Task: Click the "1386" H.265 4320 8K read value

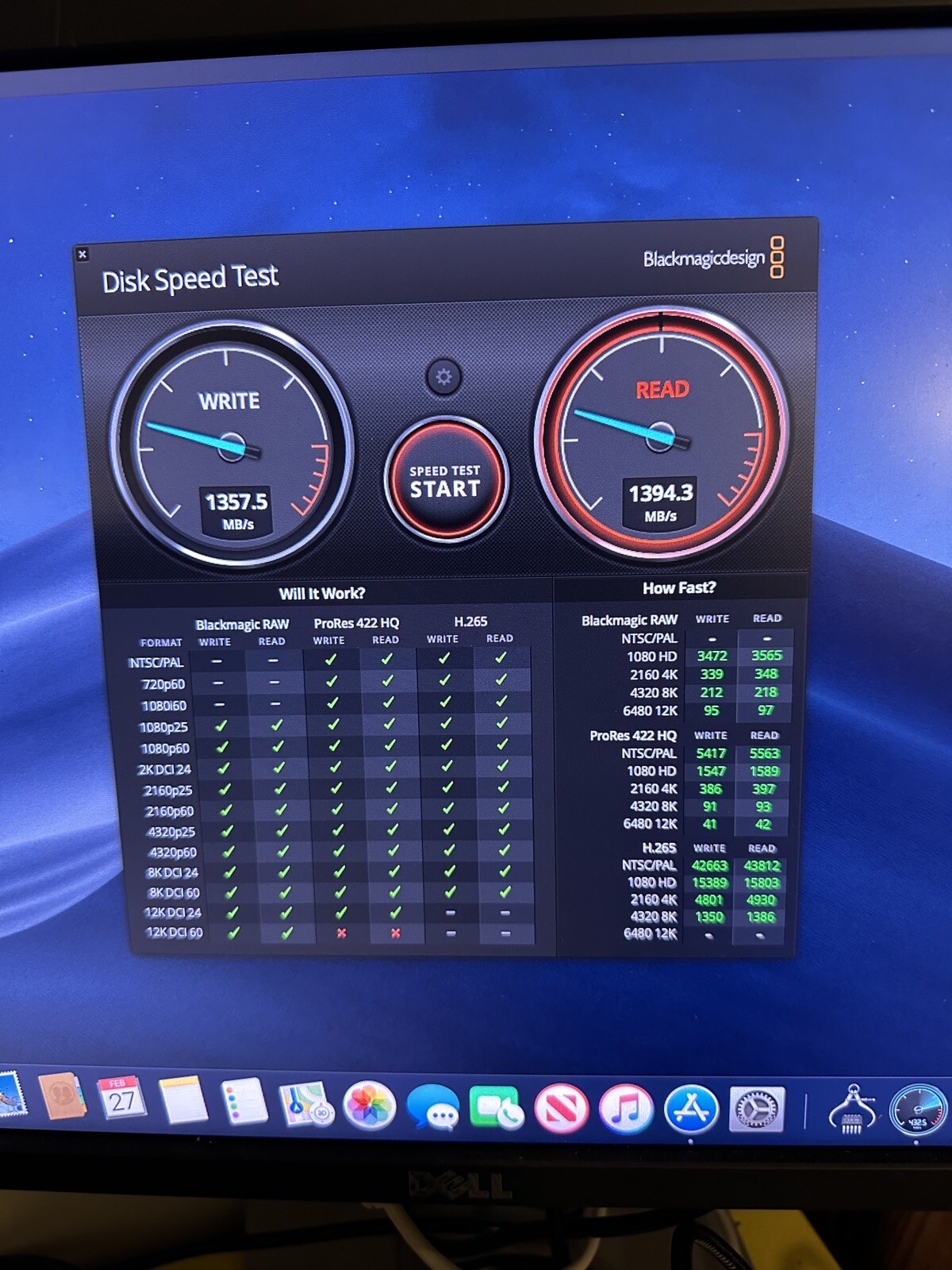Action: pyautogui.click(x=761, y=917)
